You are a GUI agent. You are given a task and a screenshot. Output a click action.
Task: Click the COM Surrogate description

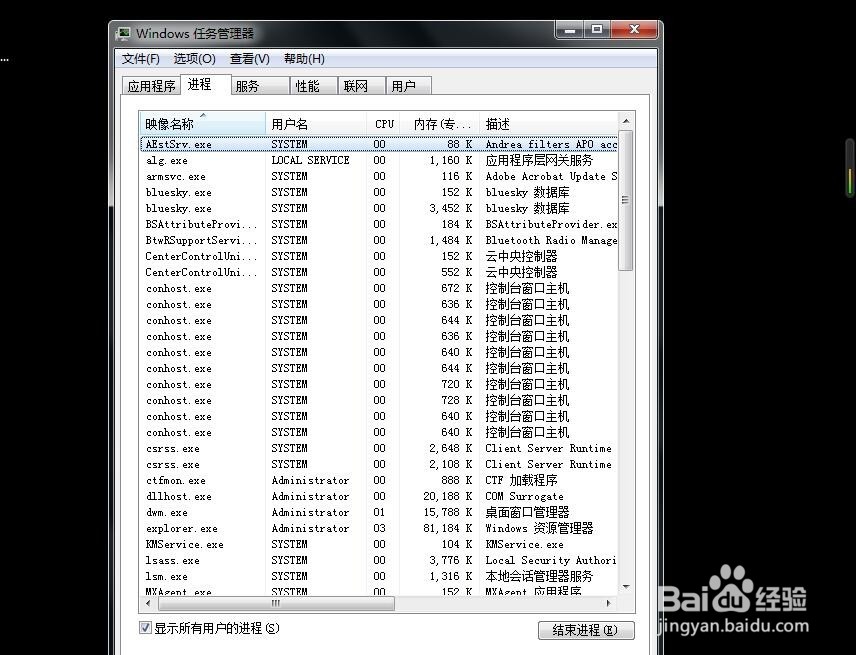[x=524, y=496]
